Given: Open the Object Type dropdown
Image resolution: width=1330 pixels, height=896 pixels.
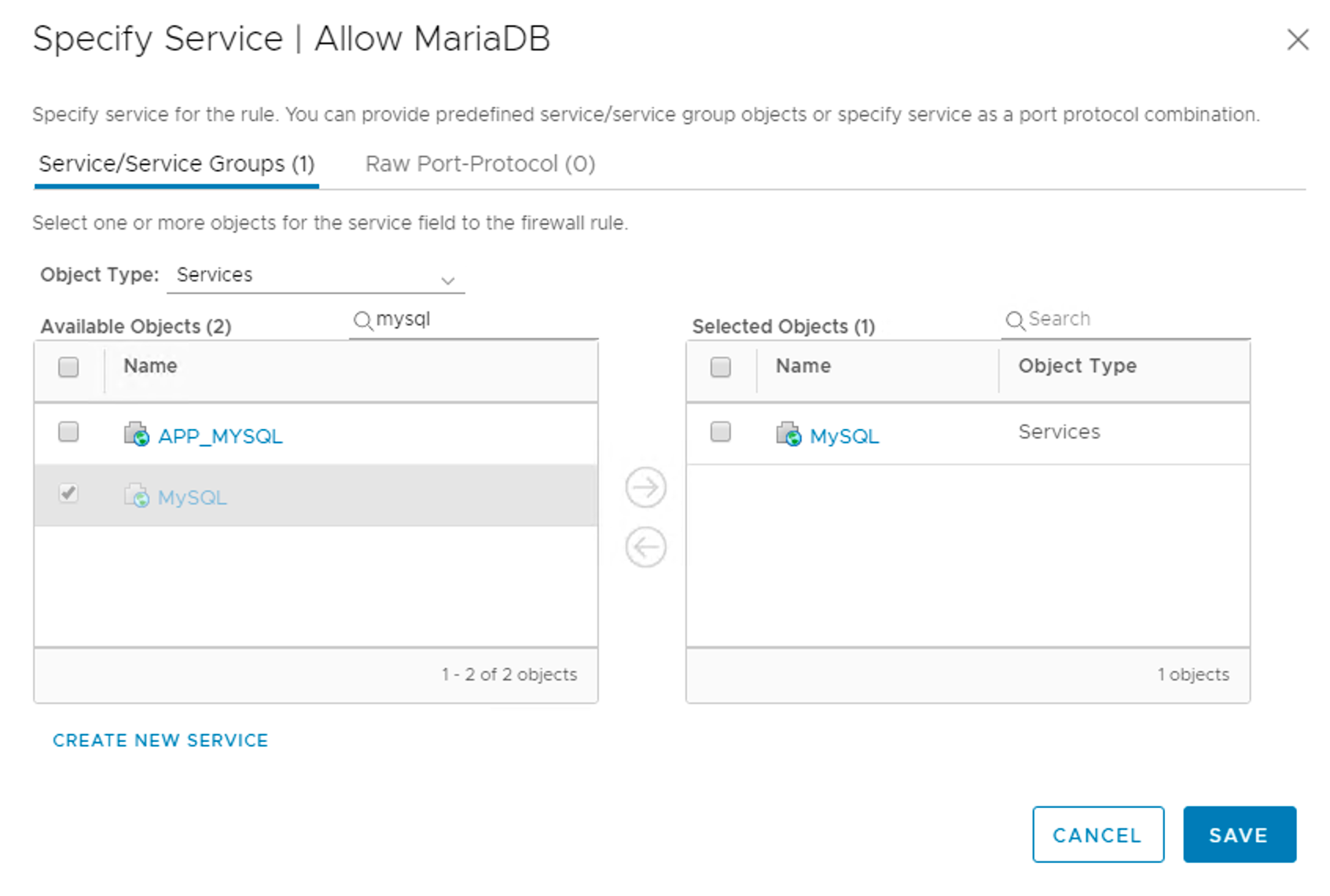Looking at the screenshot, I should [x=314, y=276].
